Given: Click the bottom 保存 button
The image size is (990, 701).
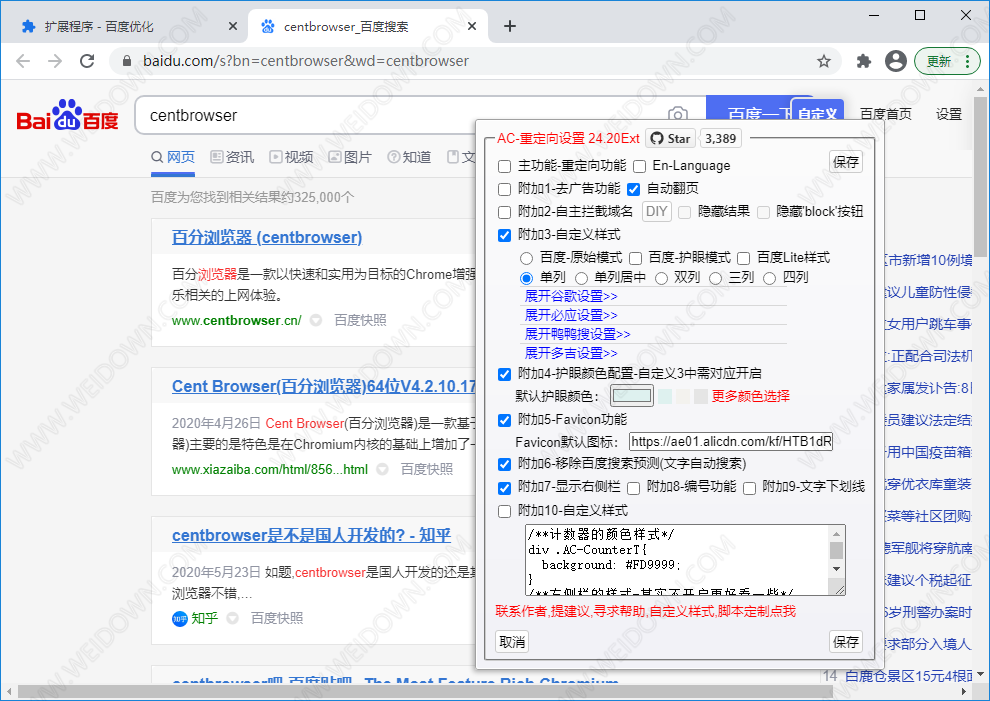Looking at the screenshot, I should (x=845, y=642).
